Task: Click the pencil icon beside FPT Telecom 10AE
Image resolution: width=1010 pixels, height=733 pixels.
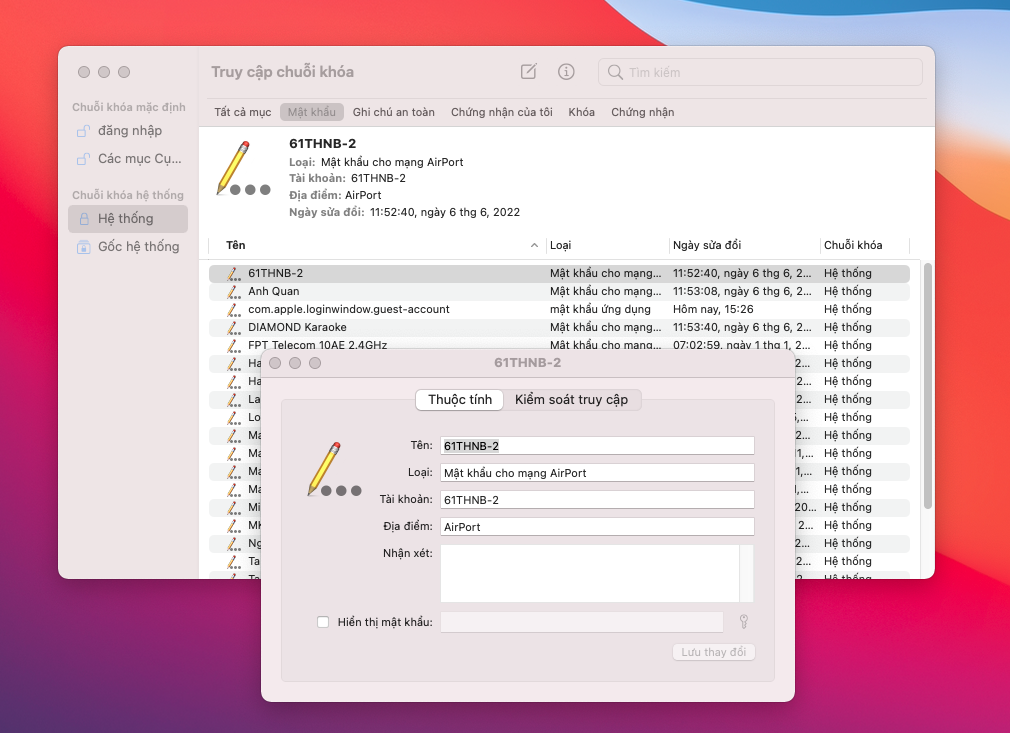Action: click(x=234, y=345)
